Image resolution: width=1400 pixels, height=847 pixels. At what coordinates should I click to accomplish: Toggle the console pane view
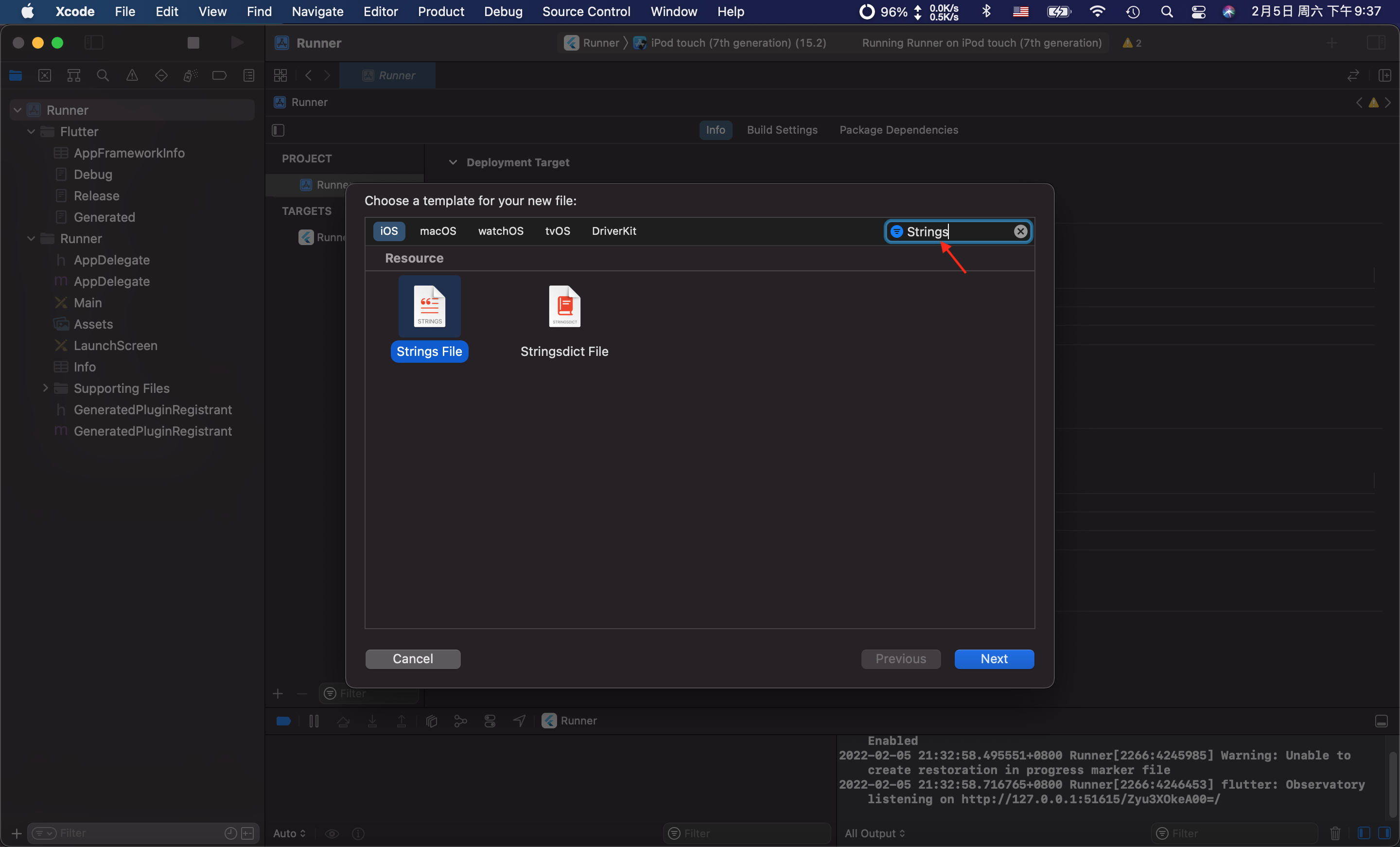pyautogui.click(x=1384, y=833)
